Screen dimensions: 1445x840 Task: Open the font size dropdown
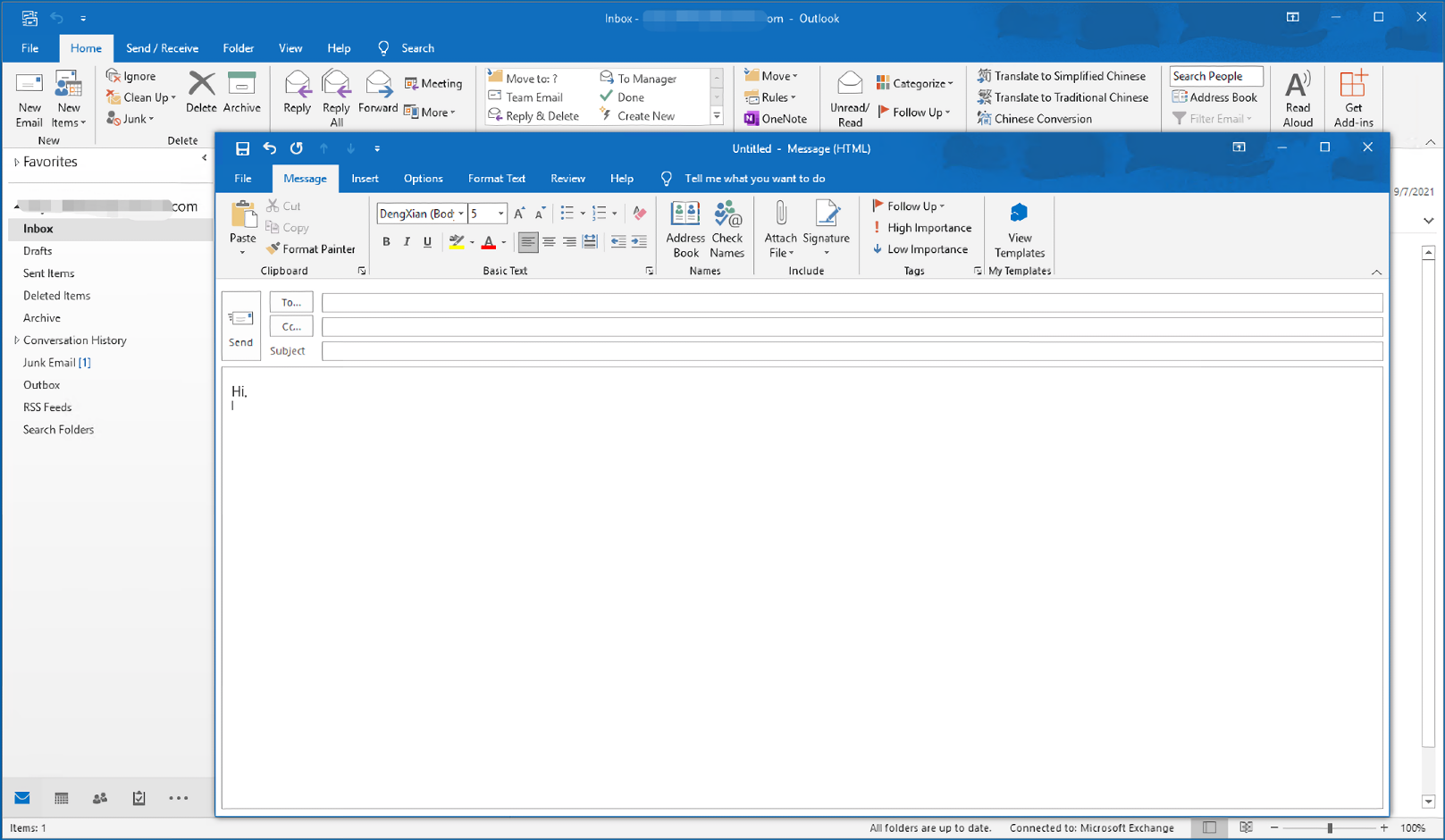tap(500, 214)
